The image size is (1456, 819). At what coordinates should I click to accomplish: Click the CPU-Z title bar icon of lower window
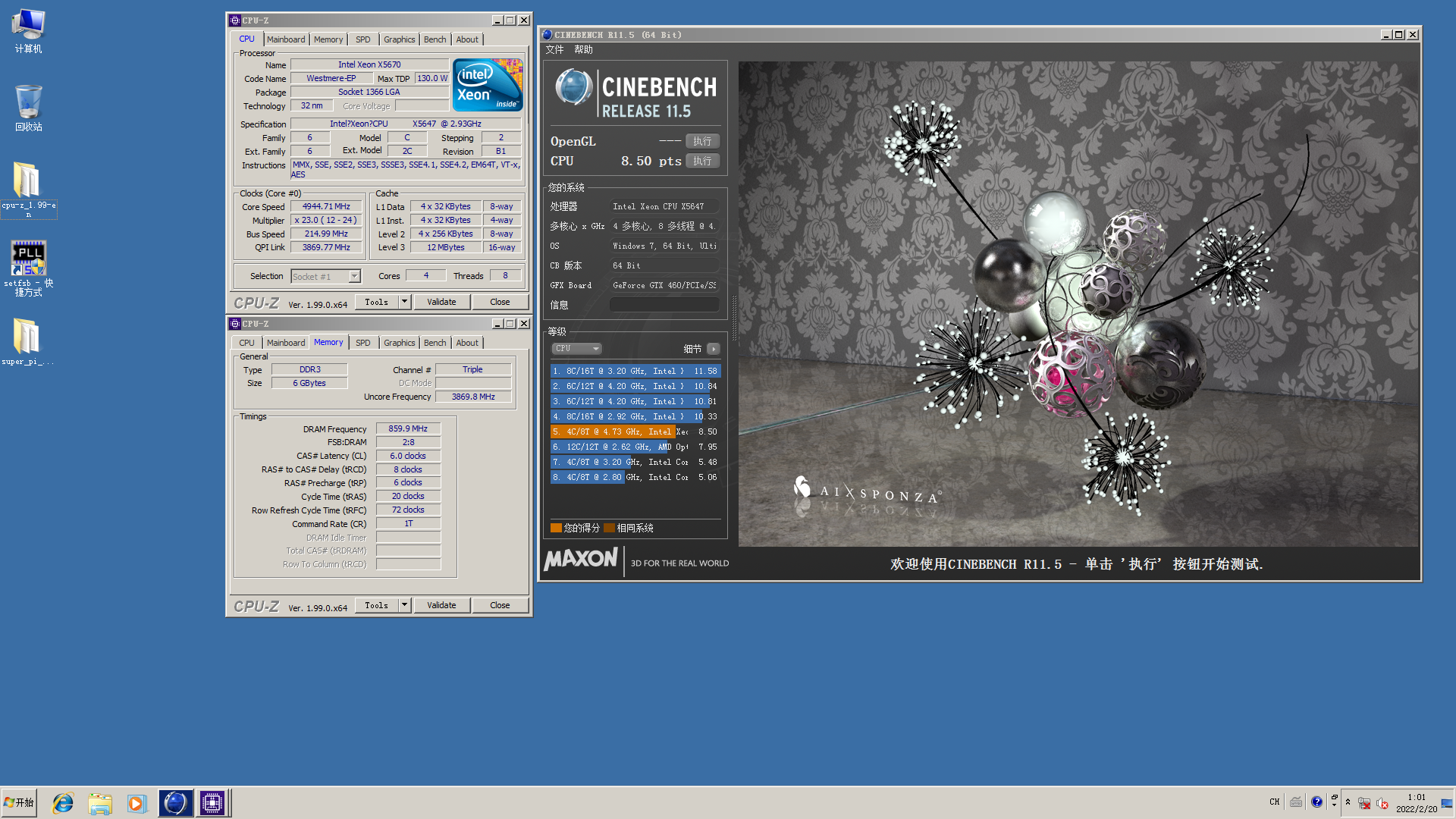click(x=235, y=324)
